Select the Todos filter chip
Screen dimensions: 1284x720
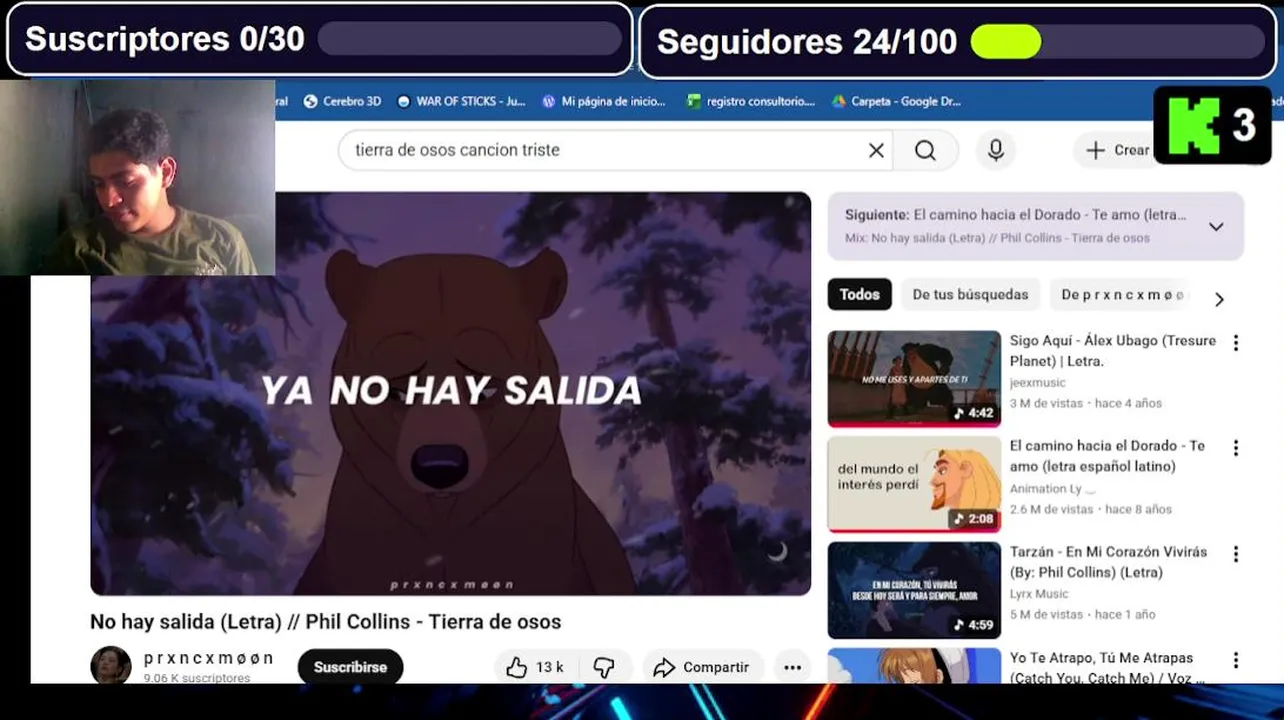click(x=860, y=294)
